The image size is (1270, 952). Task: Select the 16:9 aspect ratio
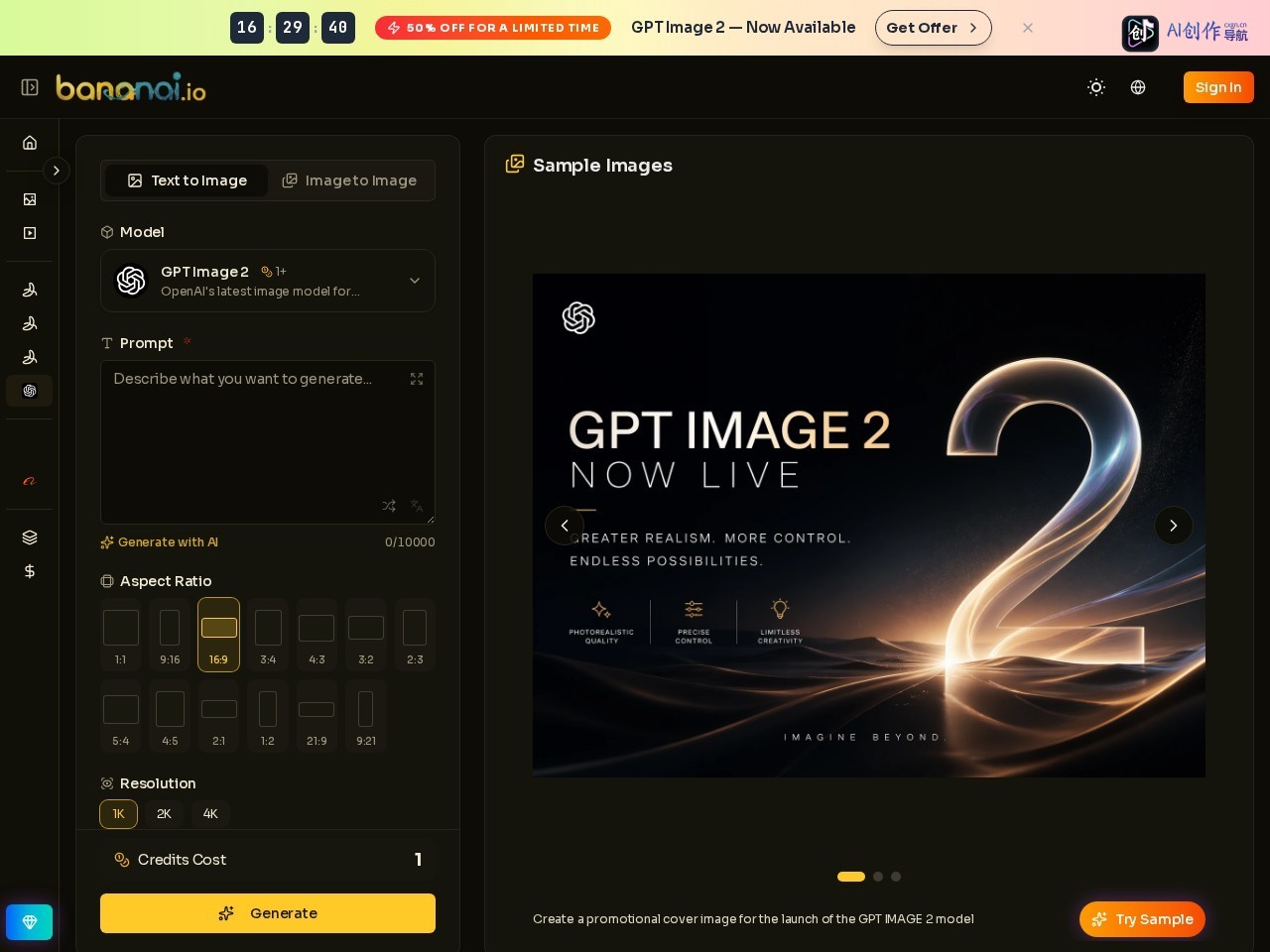218,635
